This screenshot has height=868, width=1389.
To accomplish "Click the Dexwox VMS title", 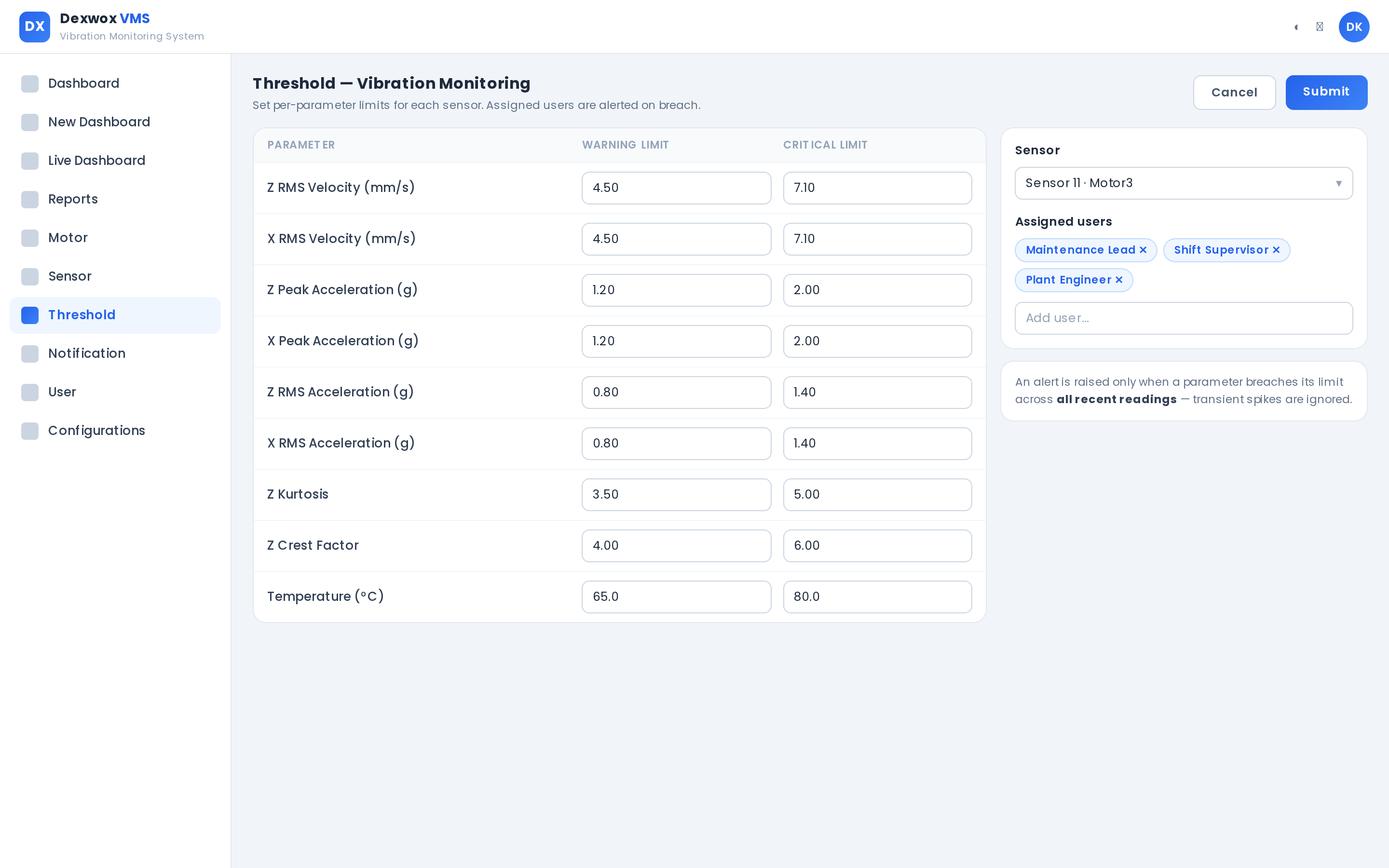I will [x=105, y=18].
